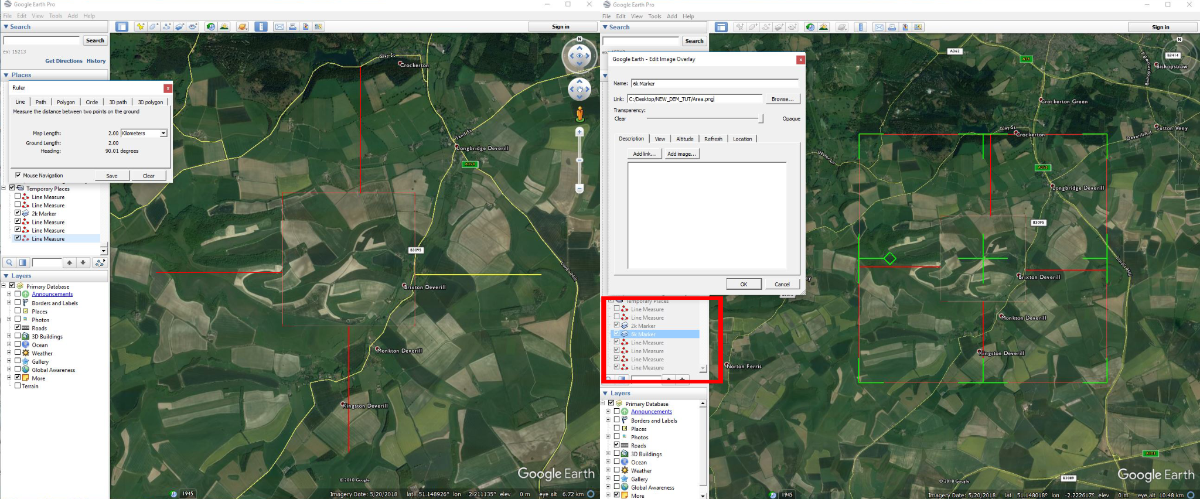
Task: Open the Location tab in Edit Image Overlay
Action: [743, 139]
